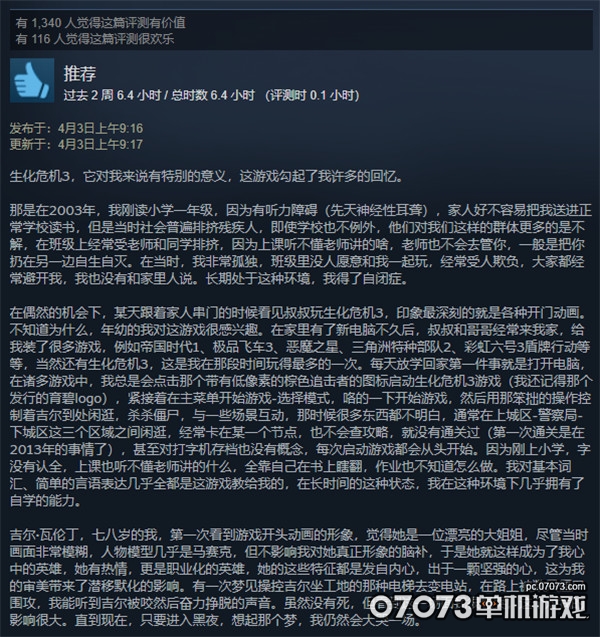Click the sentence ending 我得了自闭症
This screenshot has width=600, height=637.
click(x=306, y=279)
